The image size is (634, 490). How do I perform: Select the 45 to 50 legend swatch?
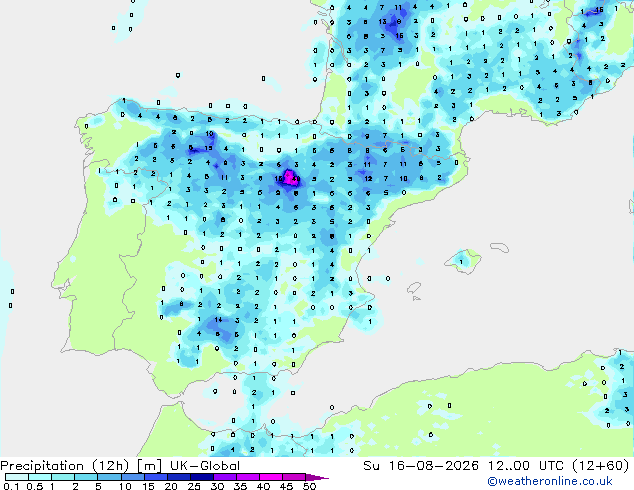294,477
